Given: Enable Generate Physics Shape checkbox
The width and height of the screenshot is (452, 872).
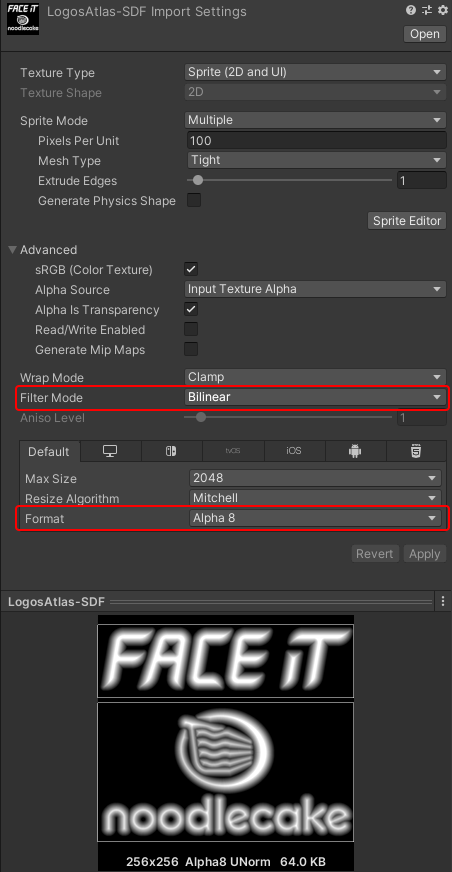Looking at the screenshot, I should [193, 200].
